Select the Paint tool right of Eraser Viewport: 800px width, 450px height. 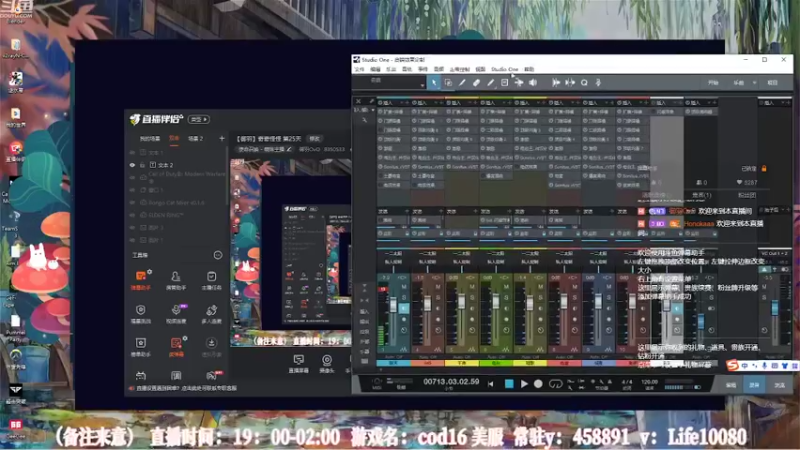490,83
